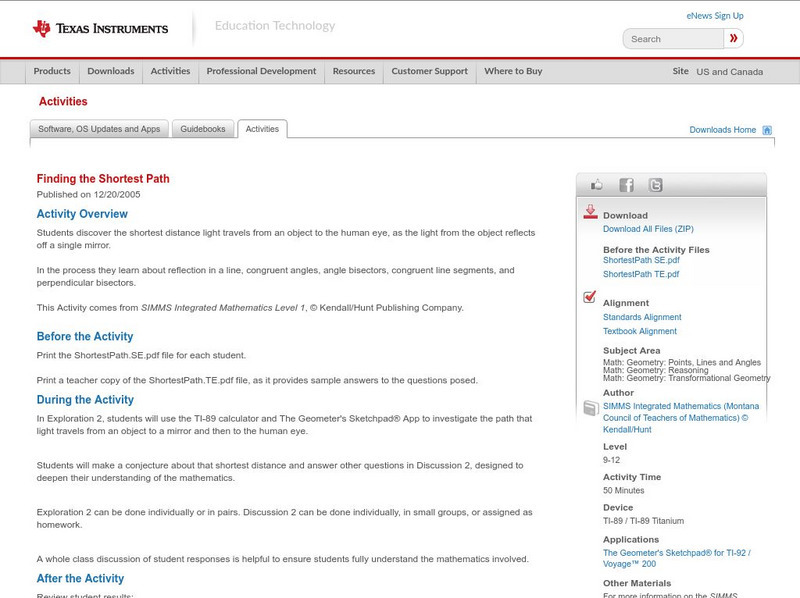The height and width of the screenshot is (598, 800).
Task: Click the thumbs-up like icon
Action: pyautogui.click(x=596, y=185)
